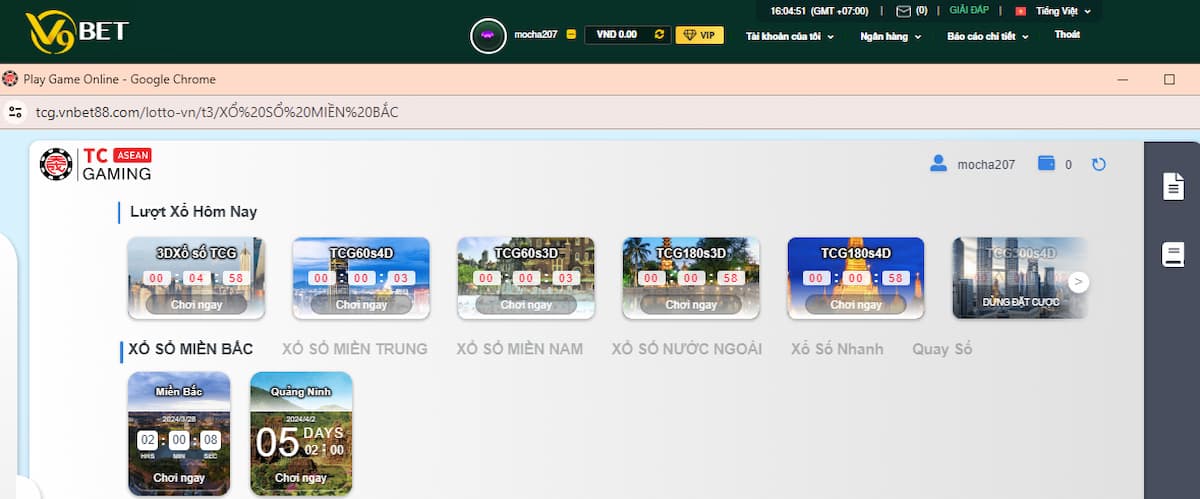This screenshot has height=499, width=1200.
Task: Open the TCG180s3D game card
Action: click(x=691, y=278)
